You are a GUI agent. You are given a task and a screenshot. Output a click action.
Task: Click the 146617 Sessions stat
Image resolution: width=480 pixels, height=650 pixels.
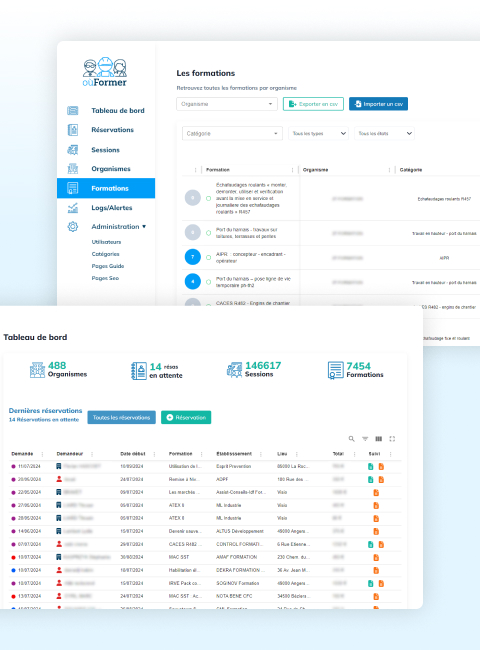[254, 370]
